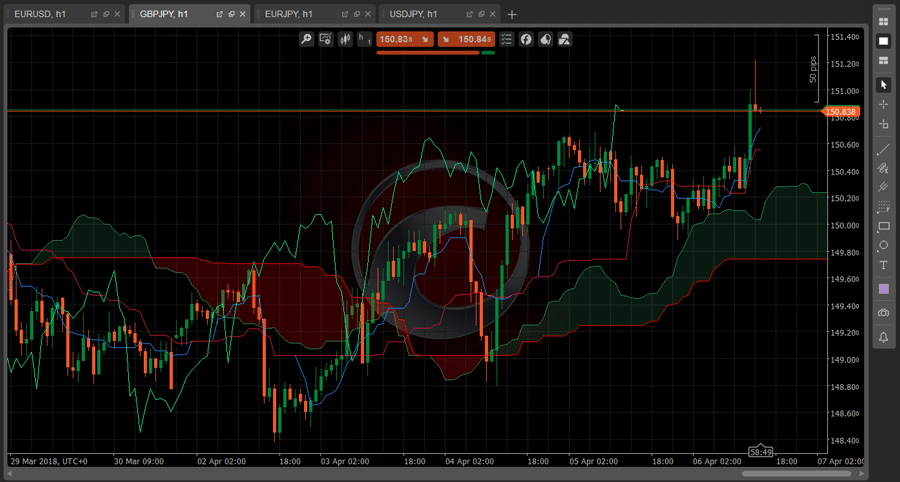Screen dimensions: 900x482
Task: Add a new chart tab with plus
Action: [x=512, y=14]
